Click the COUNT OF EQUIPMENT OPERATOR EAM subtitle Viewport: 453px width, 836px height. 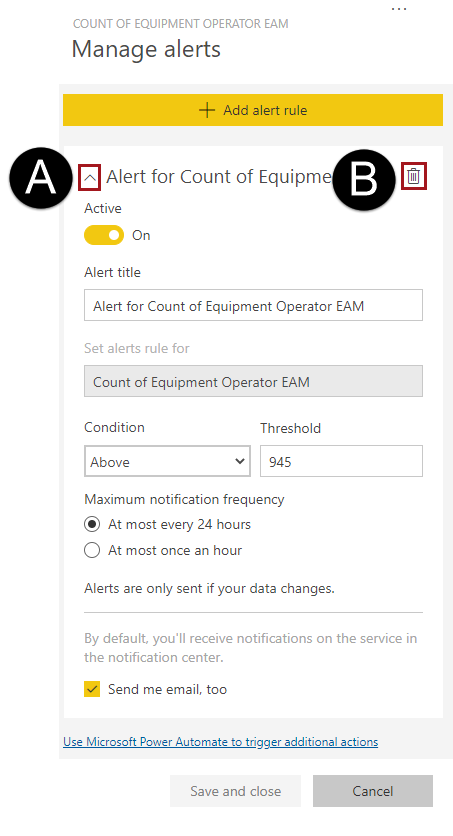(181, 24)
